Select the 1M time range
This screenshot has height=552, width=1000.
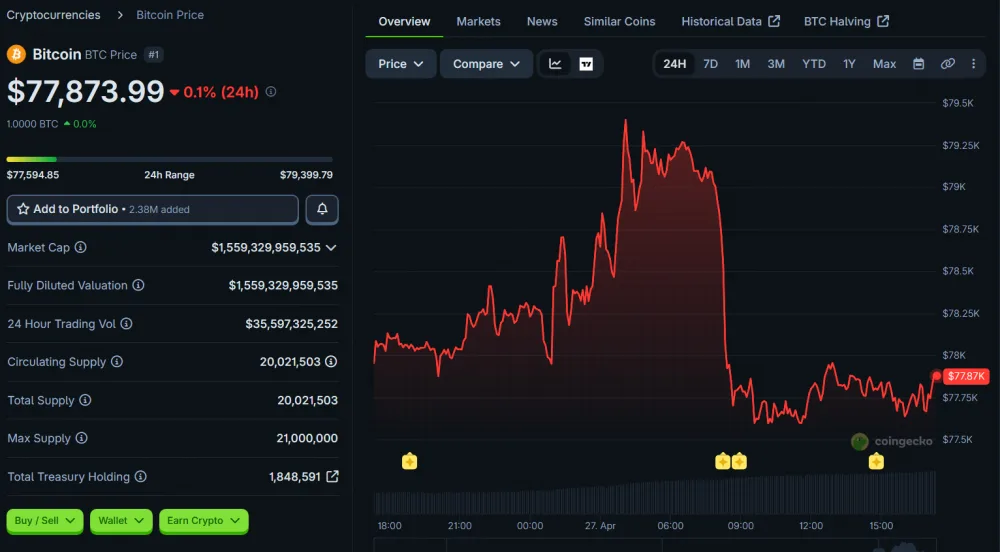pyautogui.click(x=742, y=64)
